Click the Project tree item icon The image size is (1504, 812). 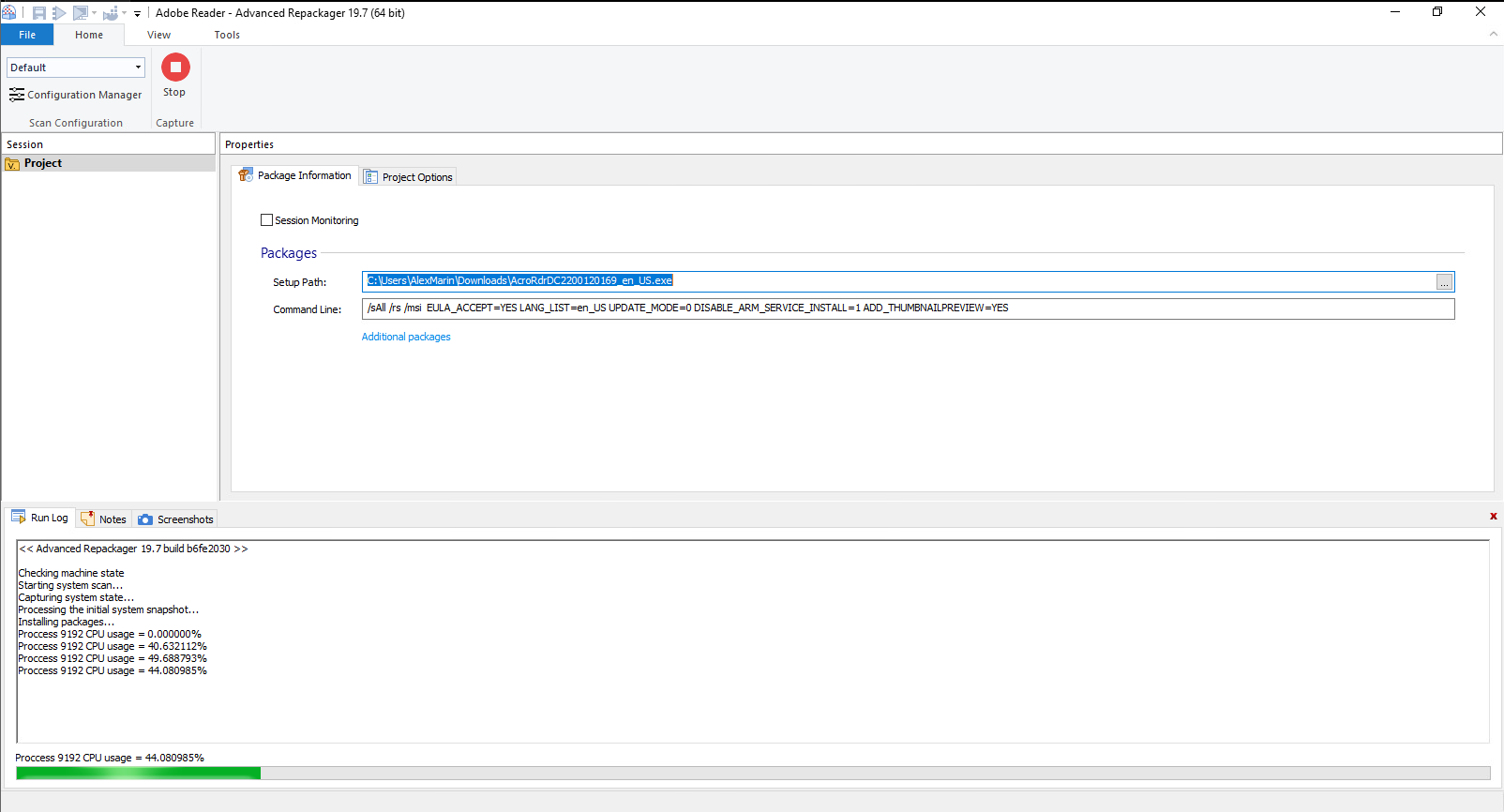tap(12, 164)
